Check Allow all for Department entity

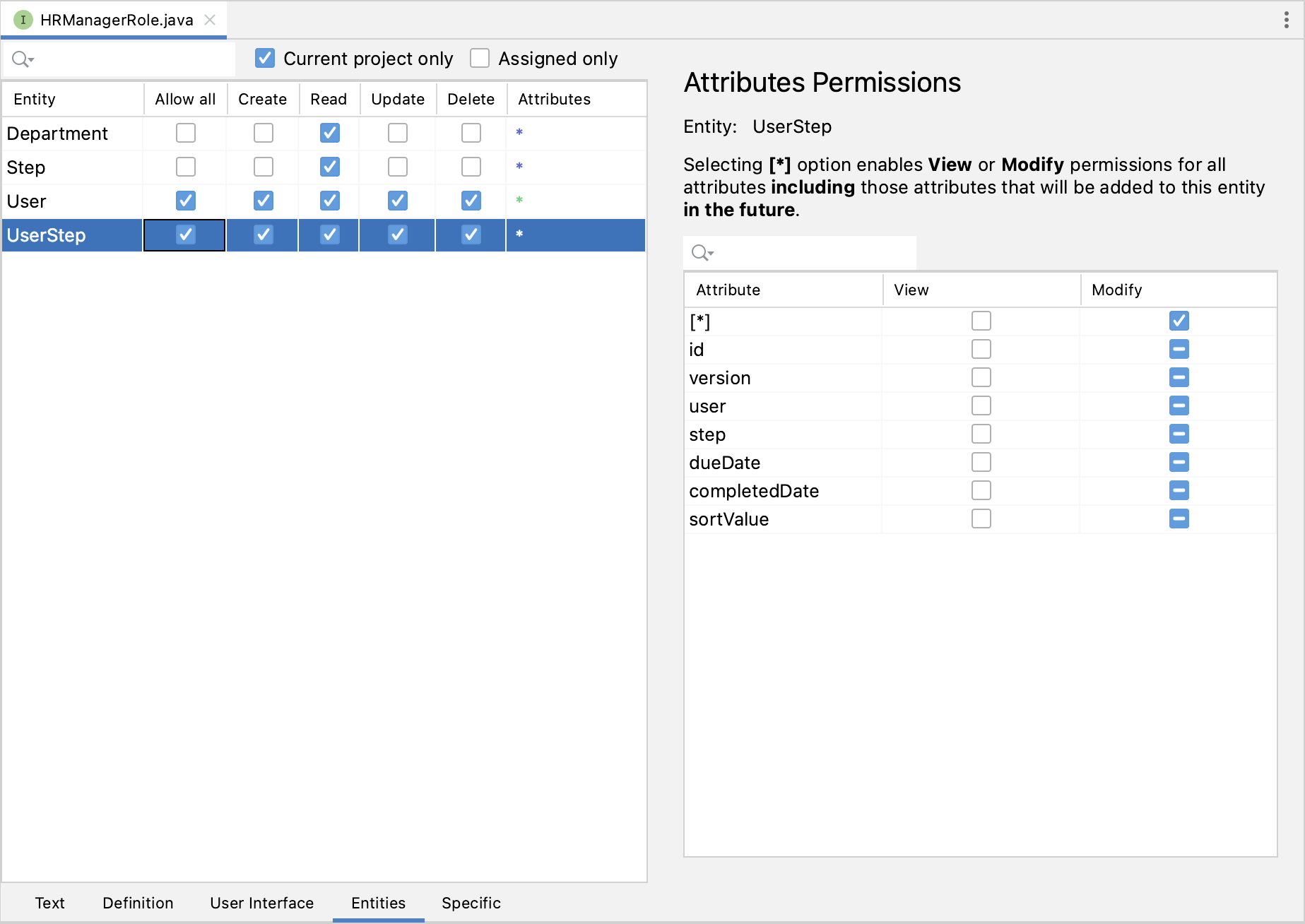(x=186, y=133)
